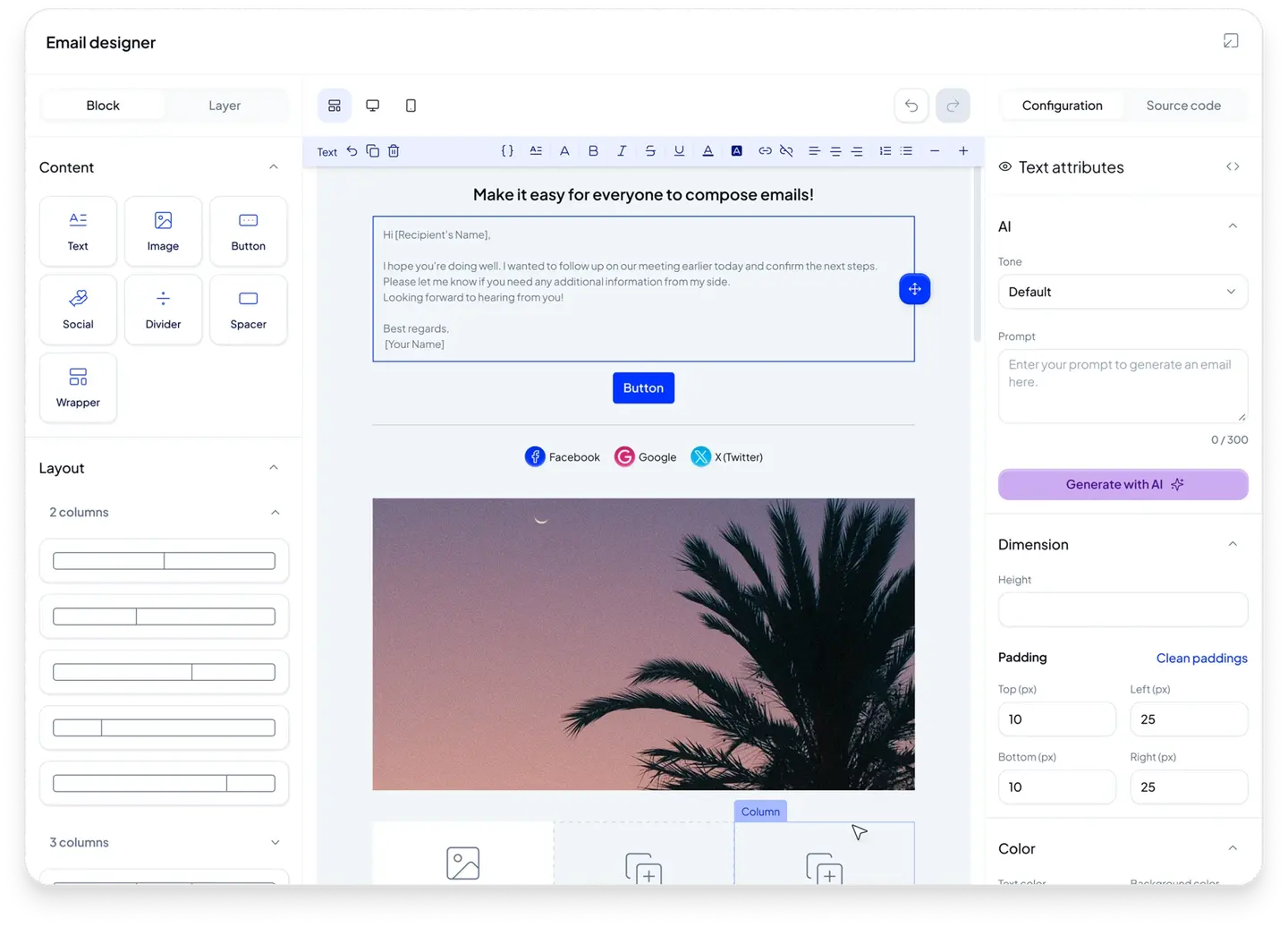Collapse the Color section

point(1233,848)
